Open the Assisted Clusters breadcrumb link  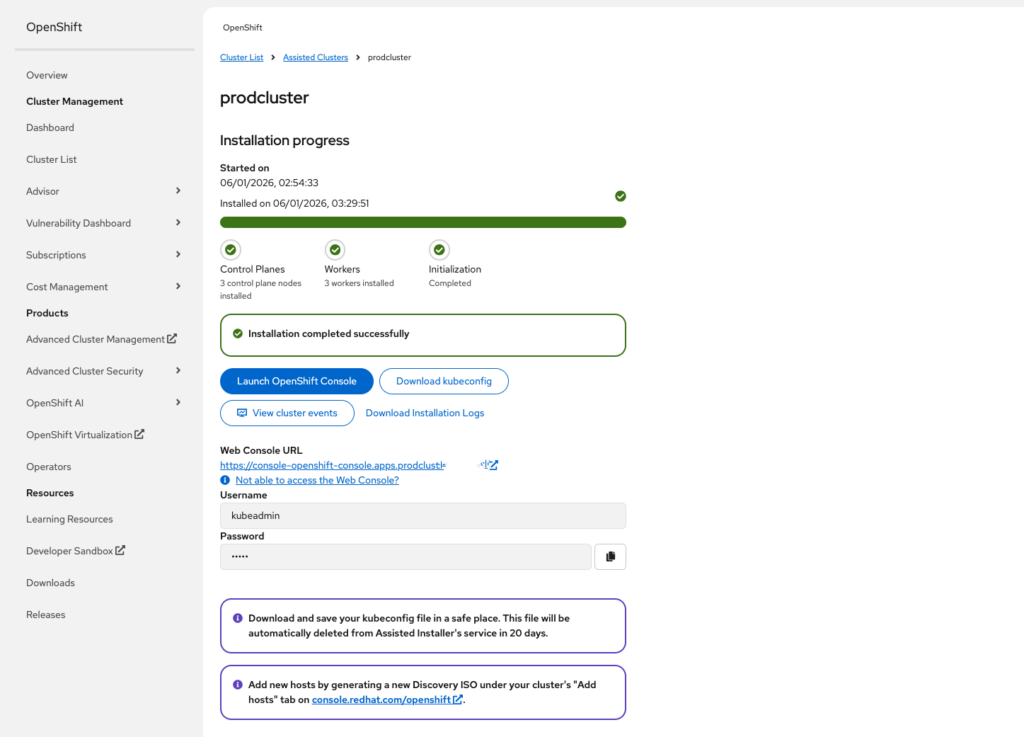(315, 58)
